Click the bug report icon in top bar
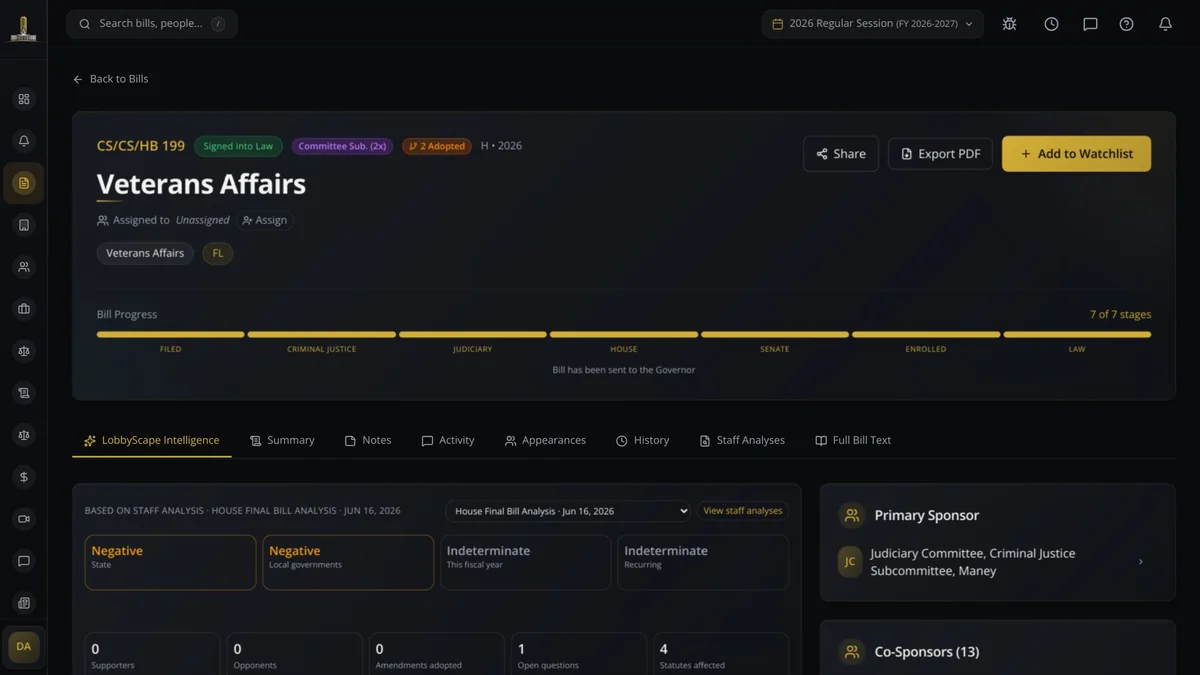Image resolution: width=1200 pixels, height=675 pixels. (x=1010, y=24)
